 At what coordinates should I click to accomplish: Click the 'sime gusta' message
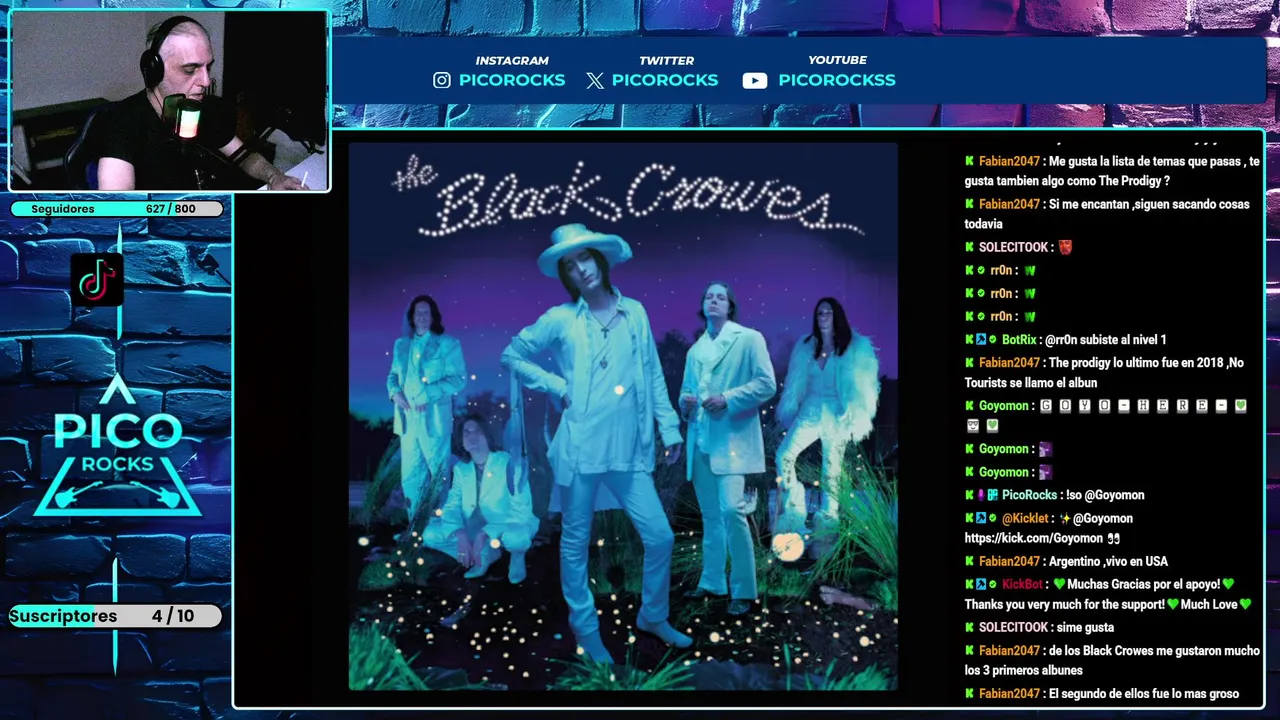click(x=1085, y=627)
